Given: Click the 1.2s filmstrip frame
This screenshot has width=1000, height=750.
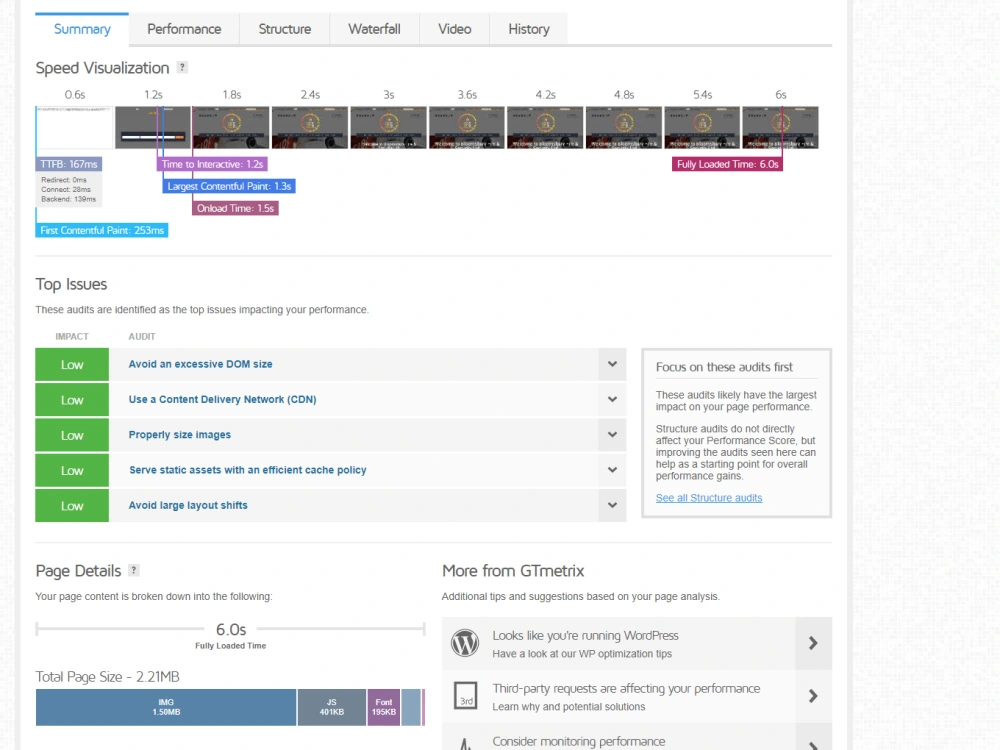Looking at the screenshot, I should click(x=152, y=128).
